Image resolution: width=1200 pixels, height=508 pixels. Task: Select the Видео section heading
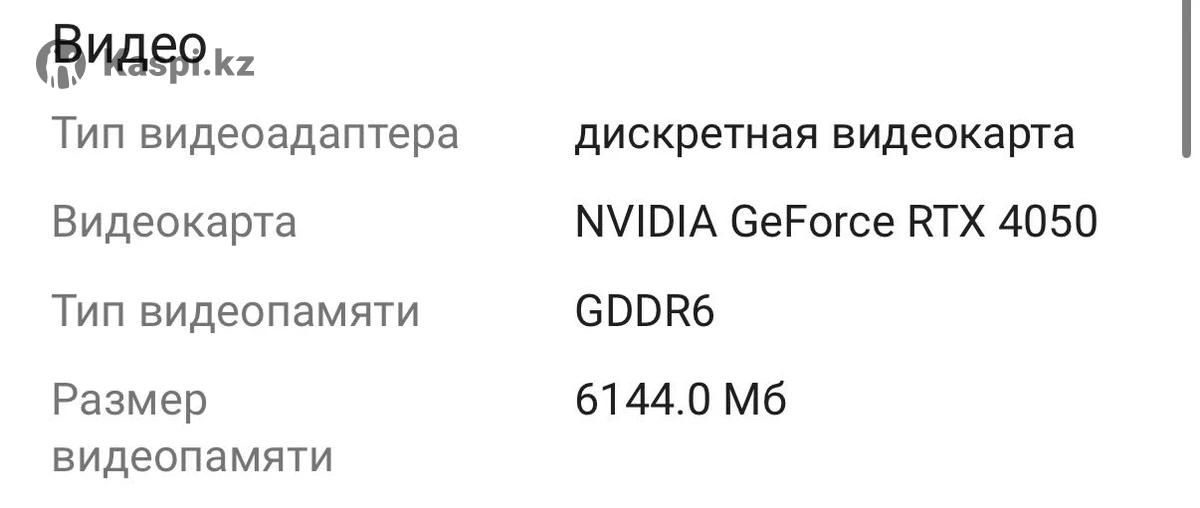click(x=130, y=42)
